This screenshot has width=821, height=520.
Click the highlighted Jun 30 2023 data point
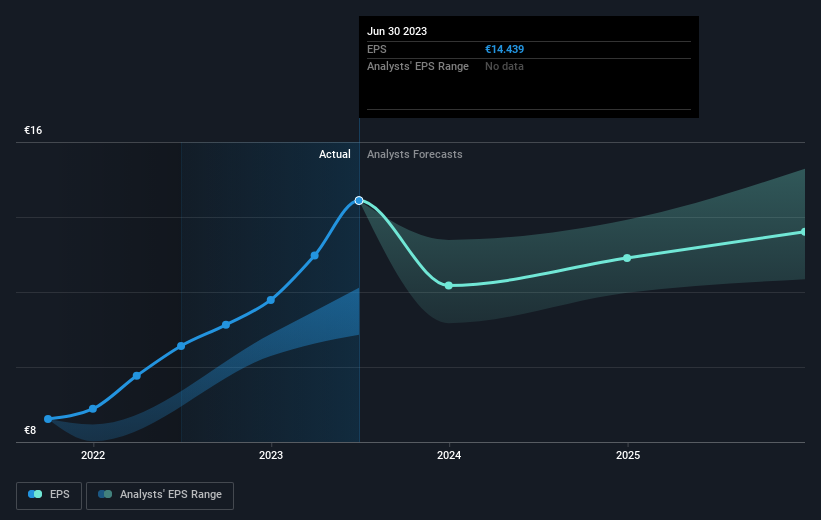(359, 201)
